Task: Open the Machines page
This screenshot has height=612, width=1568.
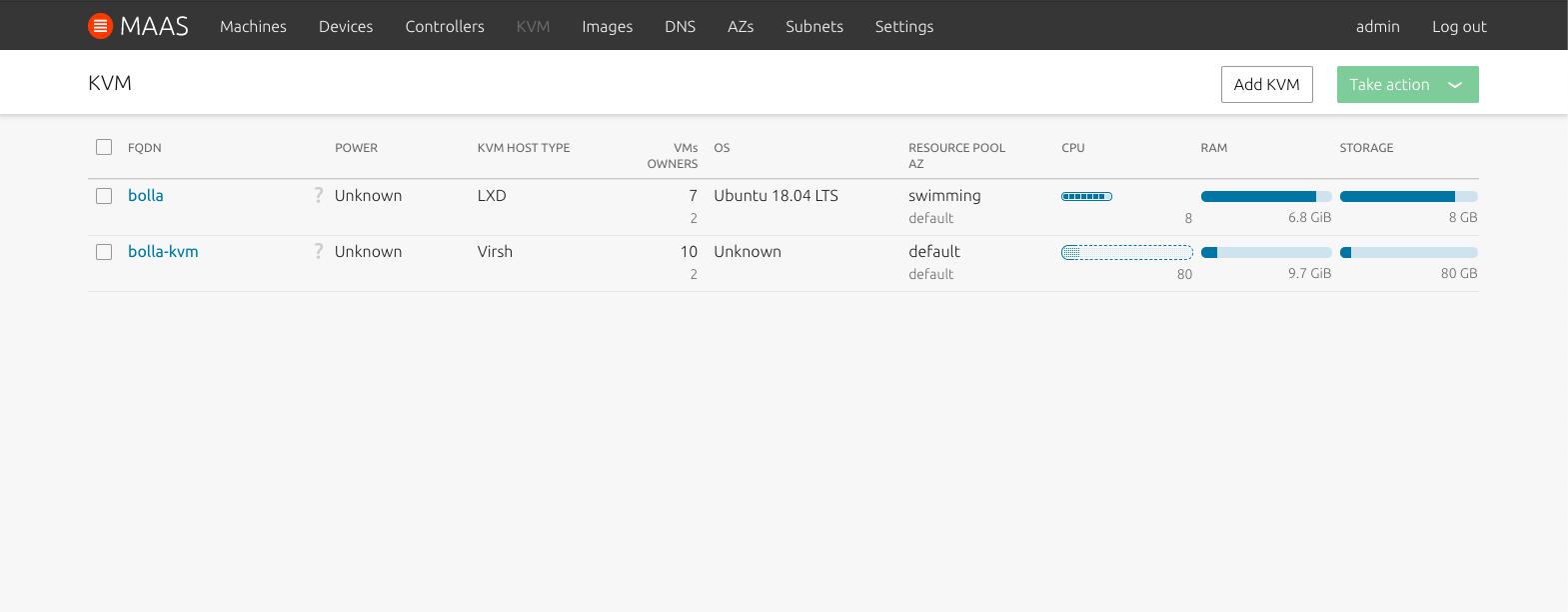Action: click(x=253, y=26)
